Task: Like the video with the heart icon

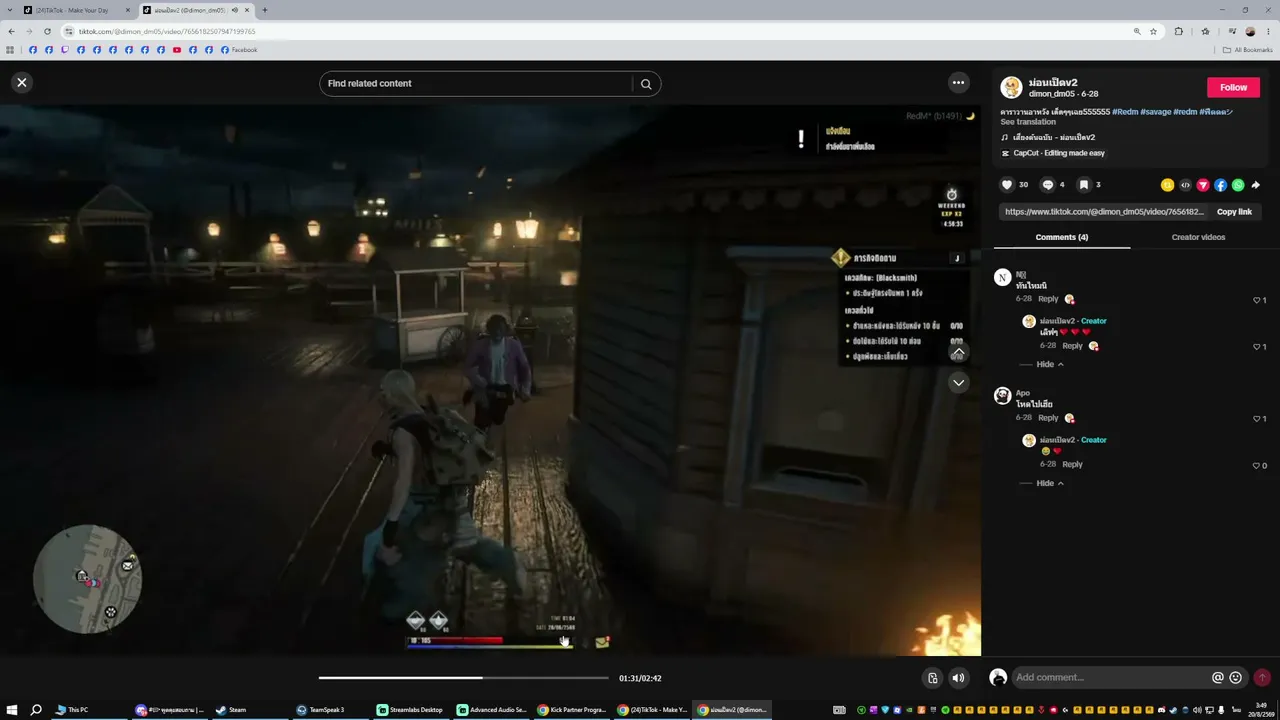Action: [x=1007, y=185]
